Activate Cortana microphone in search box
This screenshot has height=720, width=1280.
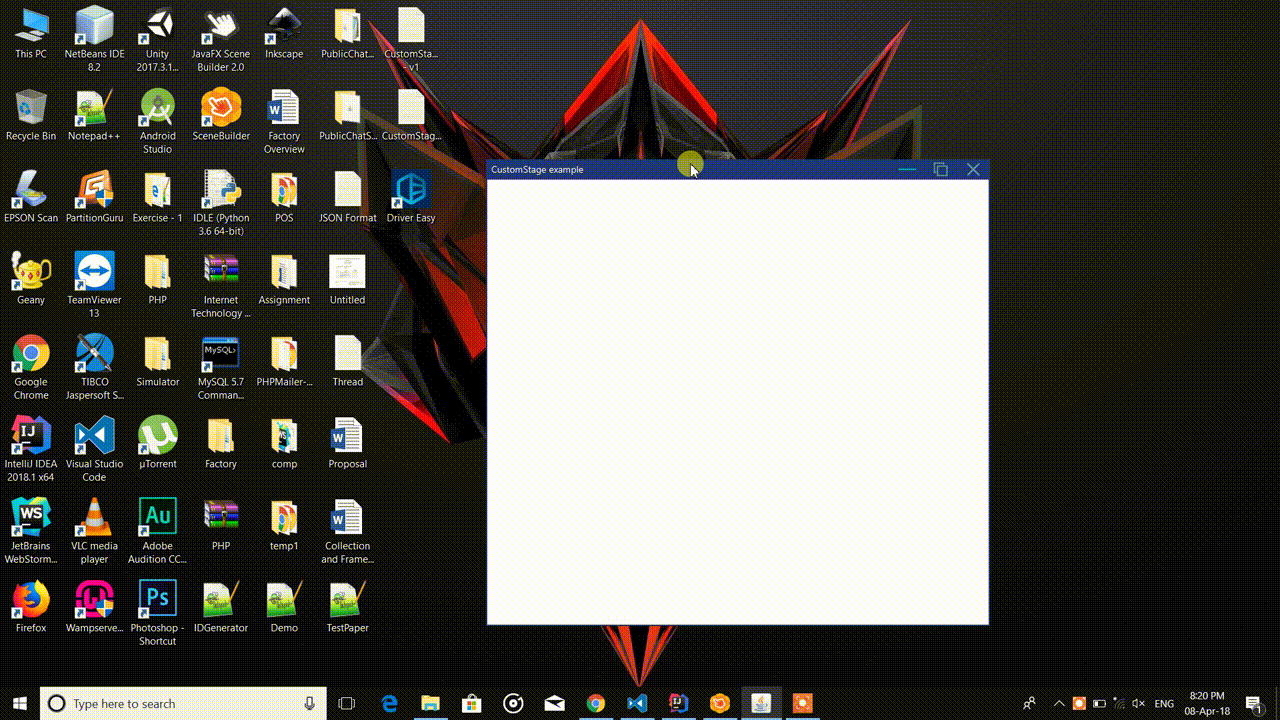click(x=310, y=704)
